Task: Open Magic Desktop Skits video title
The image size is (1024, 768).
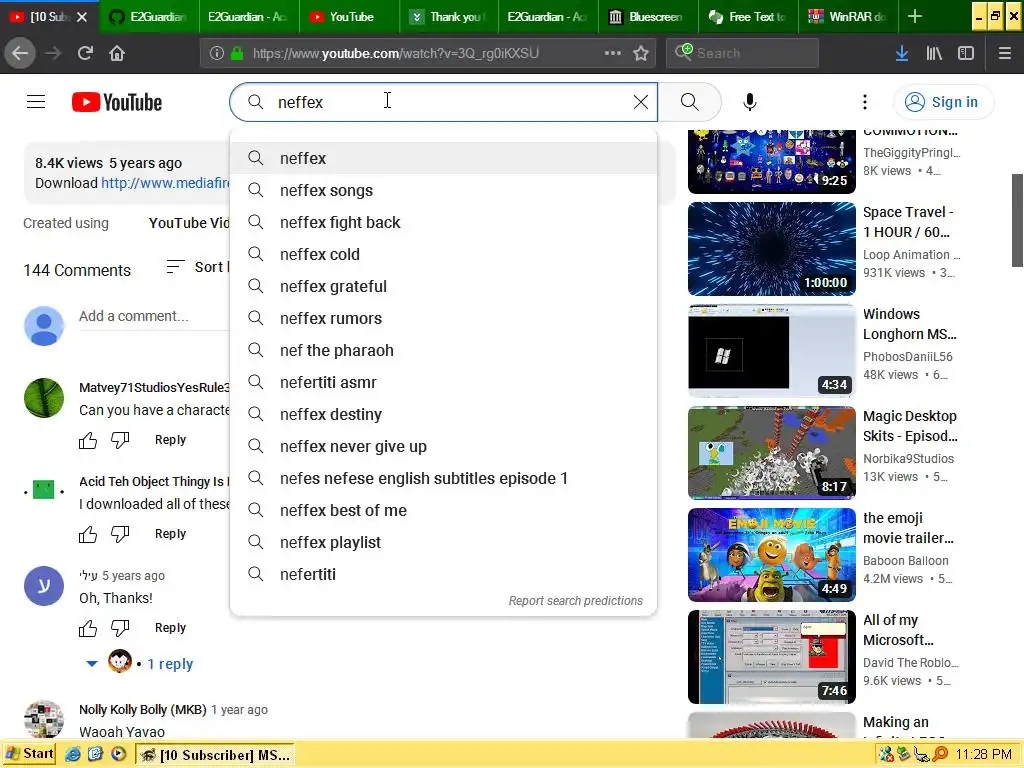Action: [x=910, y=426]
